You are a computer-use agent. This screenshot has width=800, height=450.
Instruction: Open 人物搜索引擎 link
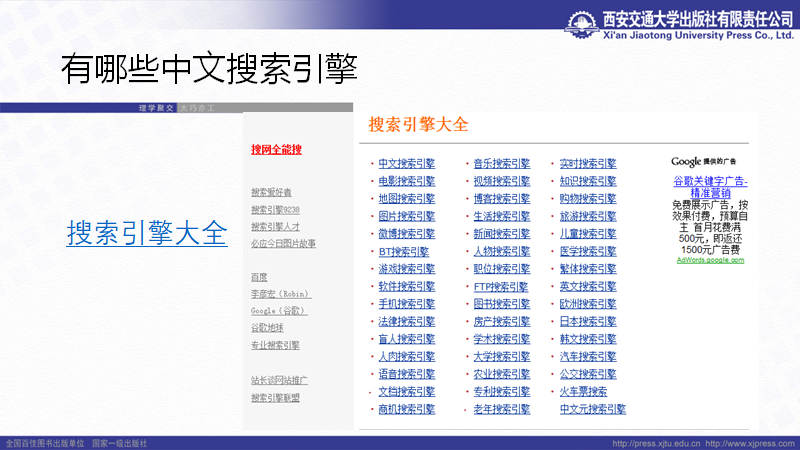pos(502,252)
